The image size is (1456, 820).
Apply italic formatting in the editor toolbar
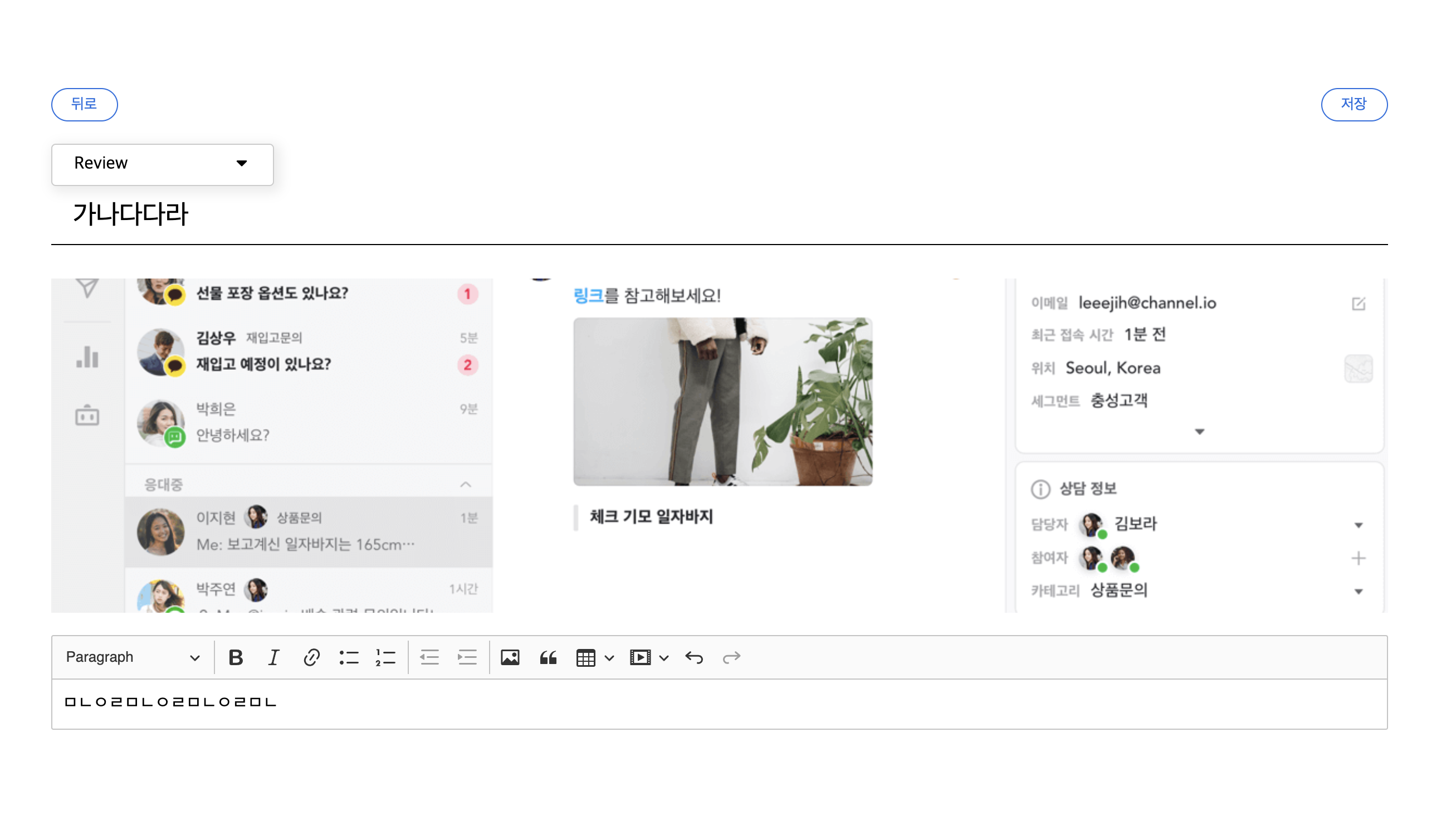pos(273,657)
